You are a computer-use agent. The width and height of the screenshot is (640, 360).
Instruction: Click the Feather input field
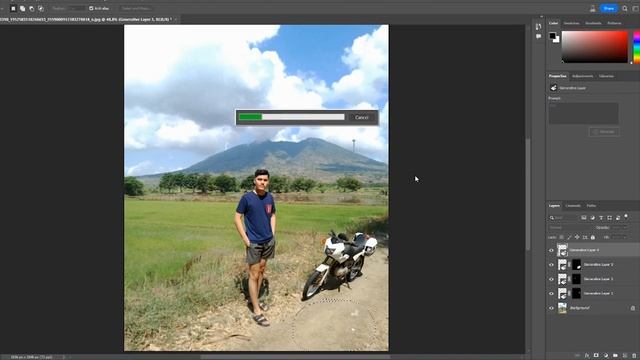[76, 8]
